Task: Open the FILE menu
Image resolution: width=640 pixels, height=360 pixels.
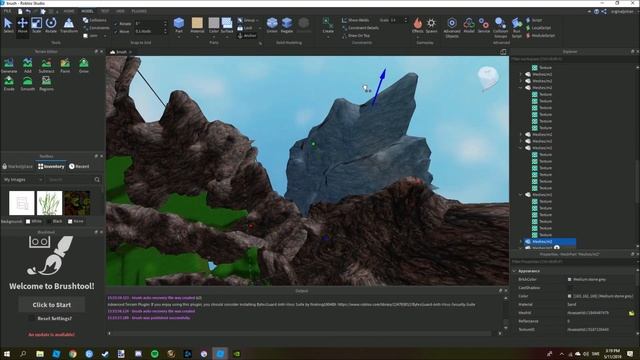Action: pos(7,11)
